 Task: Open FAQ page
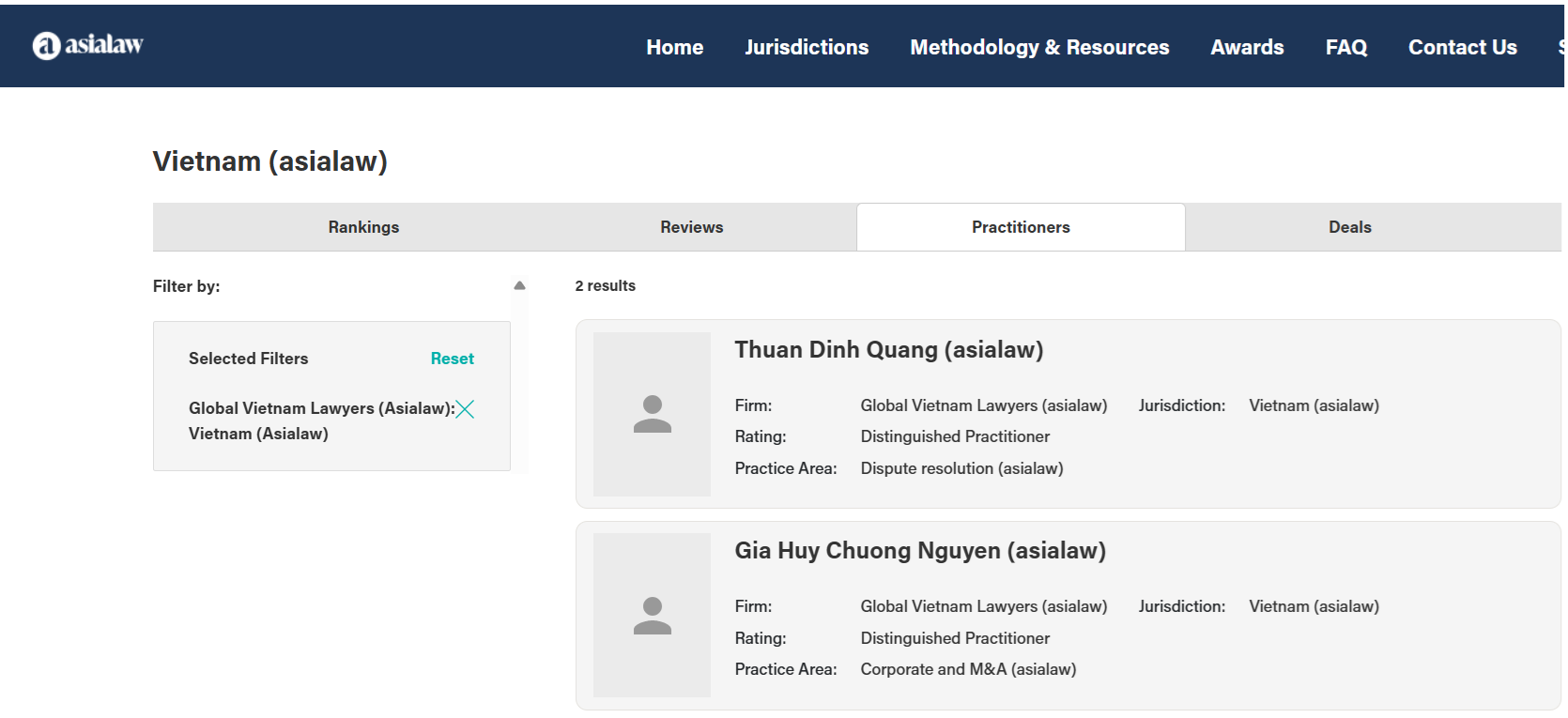point(1345,47)
